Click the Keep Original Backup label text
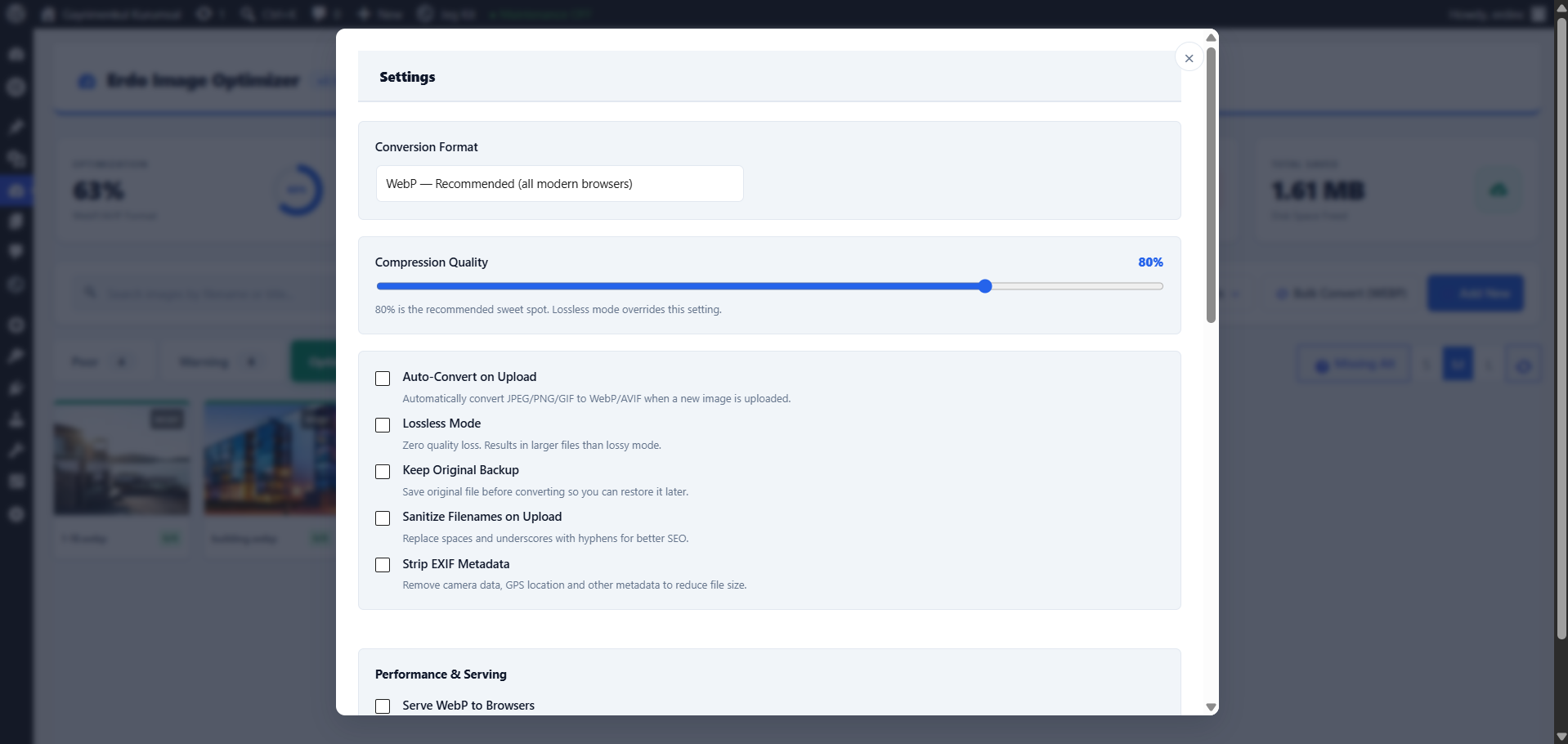 (x=460, y=470)
